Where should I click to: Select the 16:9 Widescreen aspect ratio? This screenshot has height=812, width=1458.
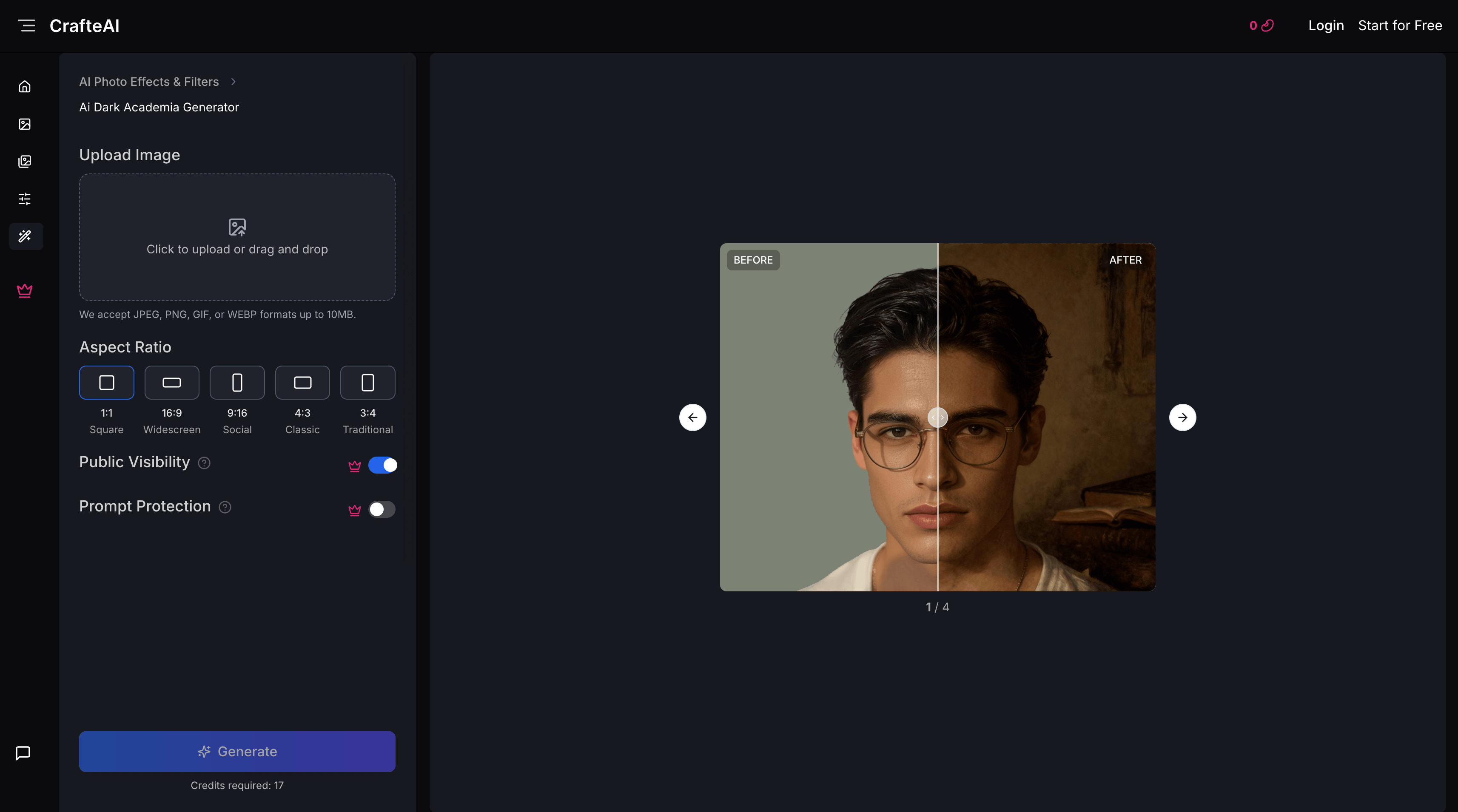[171, 383]
